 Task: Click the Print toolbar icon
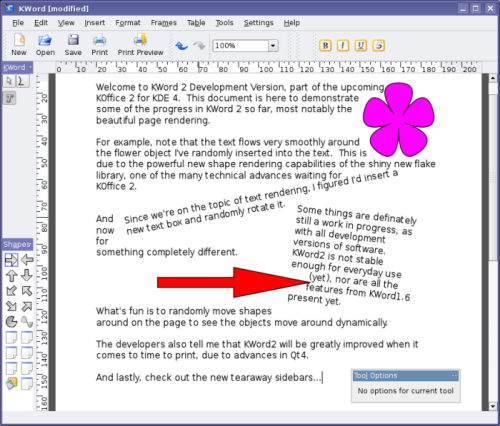click(99, 45)
